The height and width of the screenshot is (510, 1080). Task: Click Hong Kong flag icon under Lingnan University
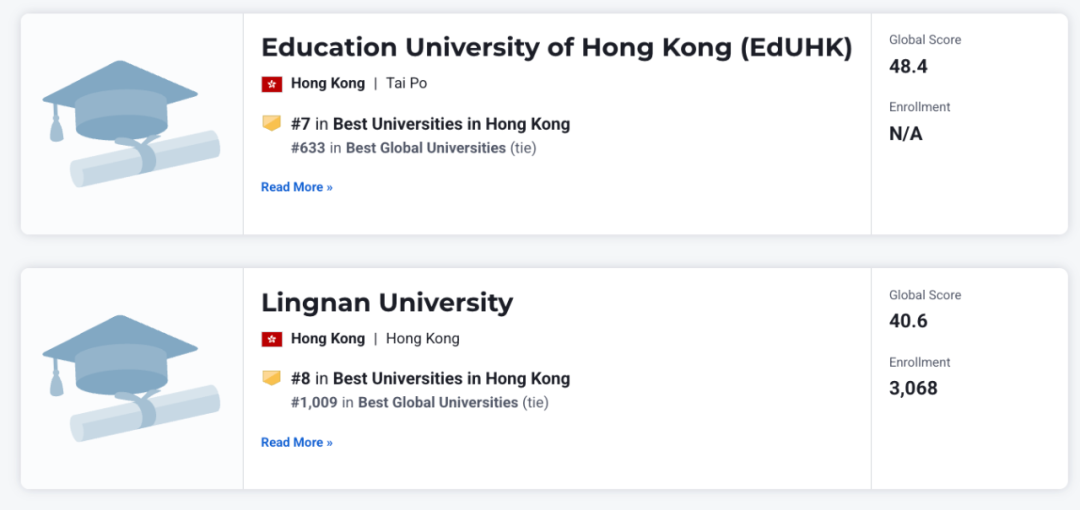click(x=271, y=339)
